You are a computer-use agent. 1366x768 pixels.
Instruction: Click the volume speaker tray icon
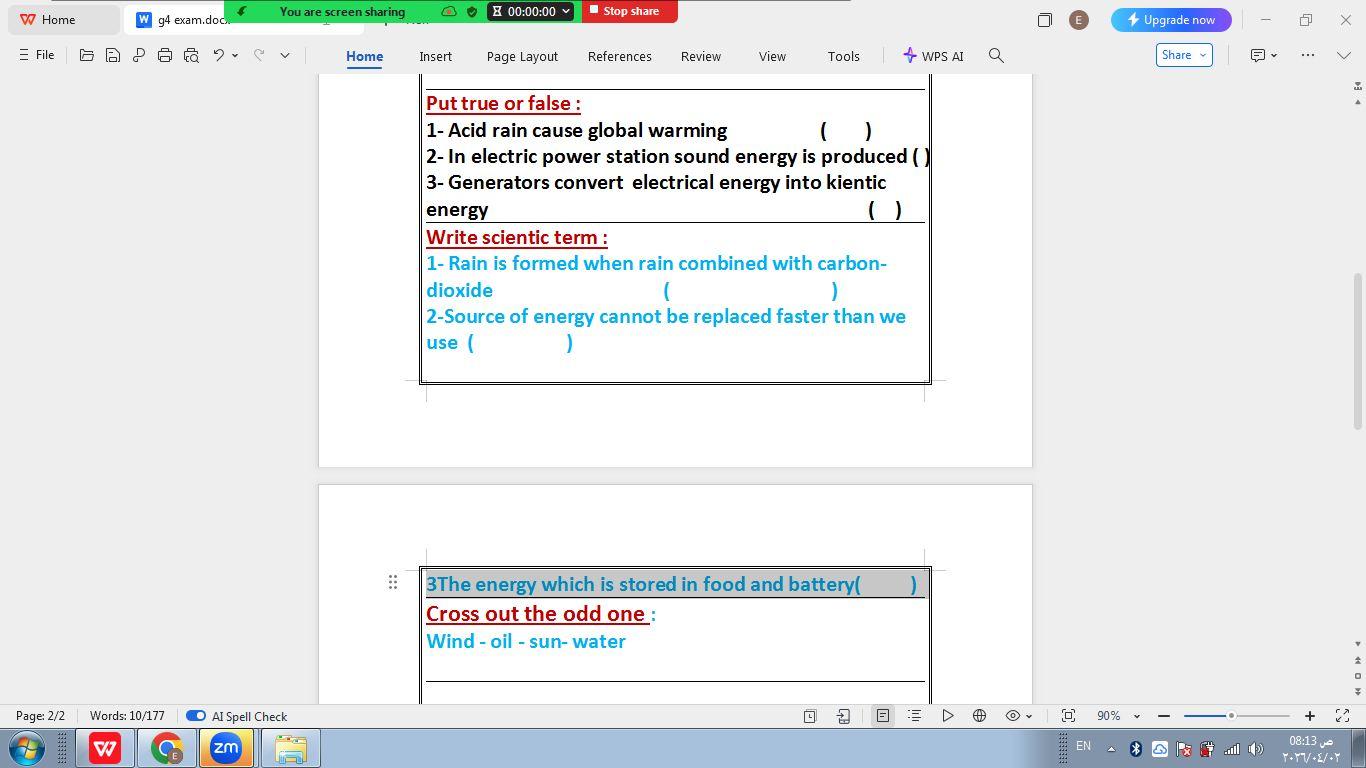click(1256, 748)
